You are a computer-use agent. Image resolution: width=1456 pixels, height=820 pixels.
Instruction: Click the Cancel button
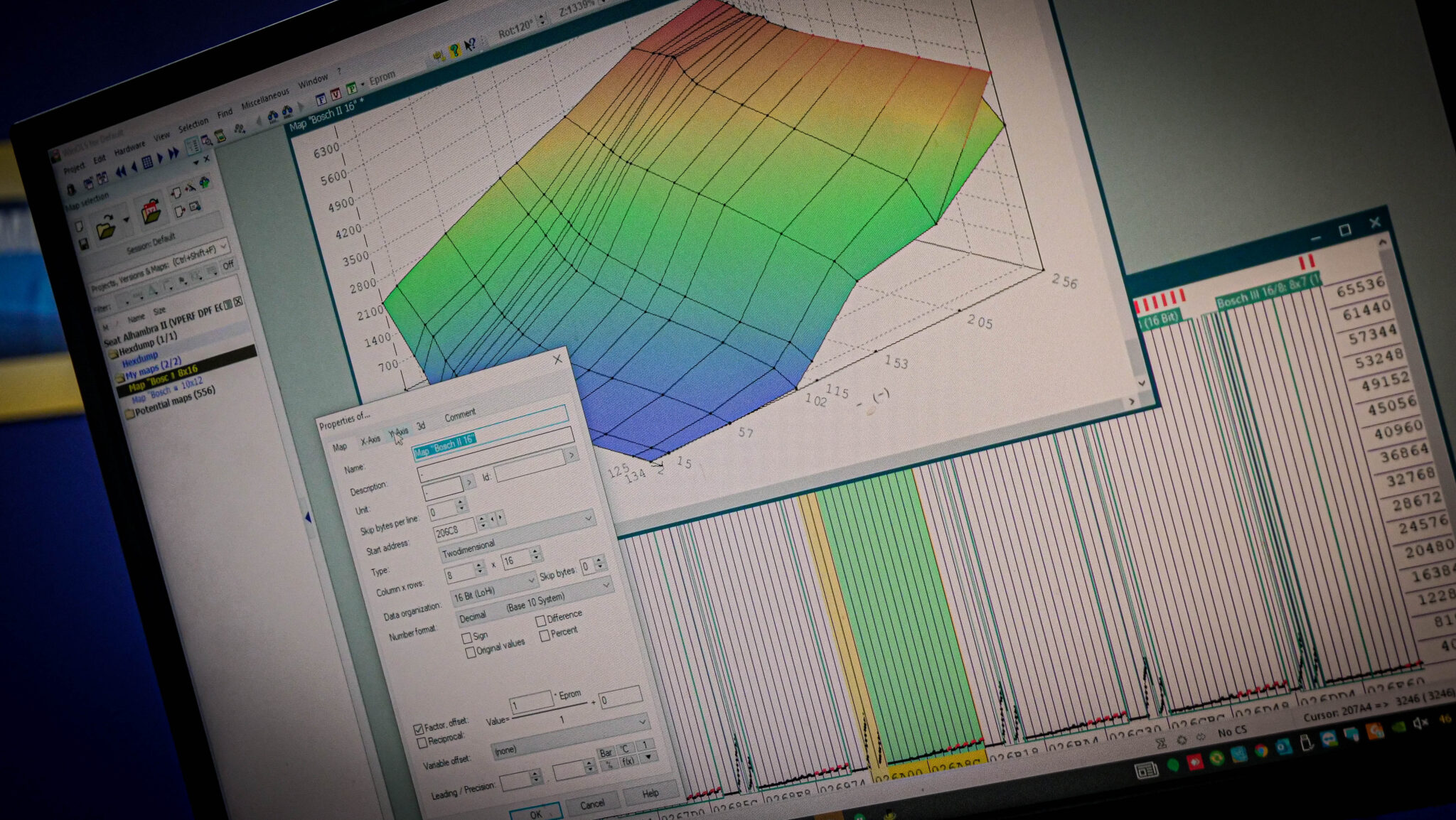coord(591,804)
